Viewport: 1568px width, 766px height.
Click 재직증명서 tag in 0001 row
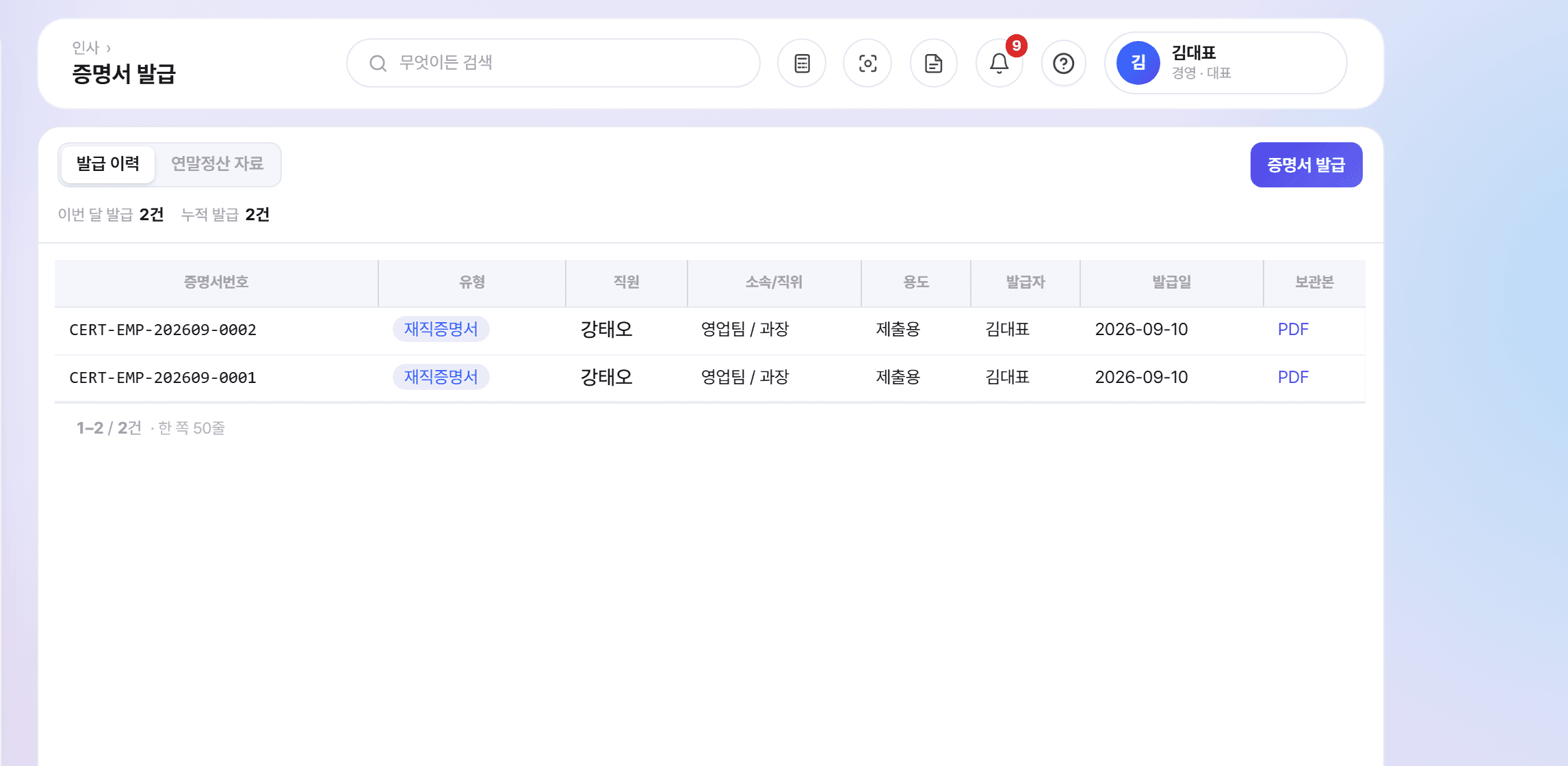[441, 377]
